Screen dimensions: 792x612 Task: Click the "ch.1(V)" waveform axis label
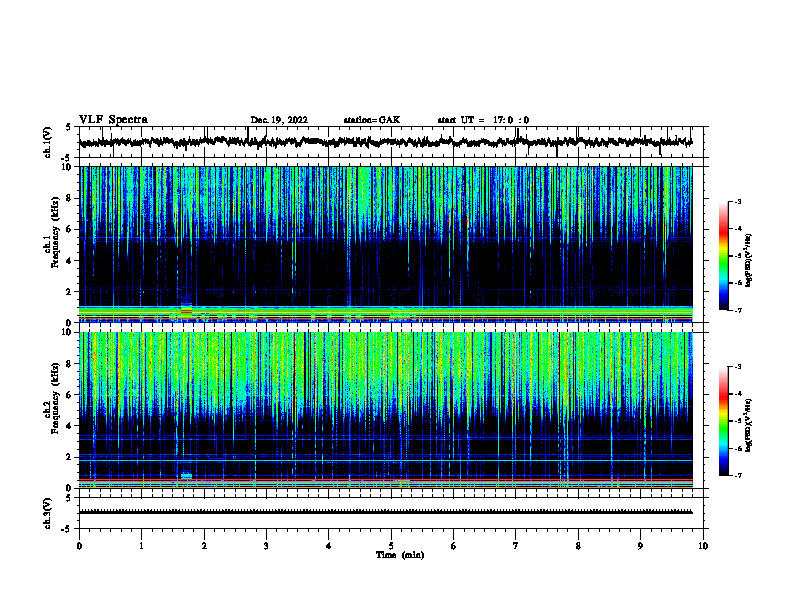[47, 142]
